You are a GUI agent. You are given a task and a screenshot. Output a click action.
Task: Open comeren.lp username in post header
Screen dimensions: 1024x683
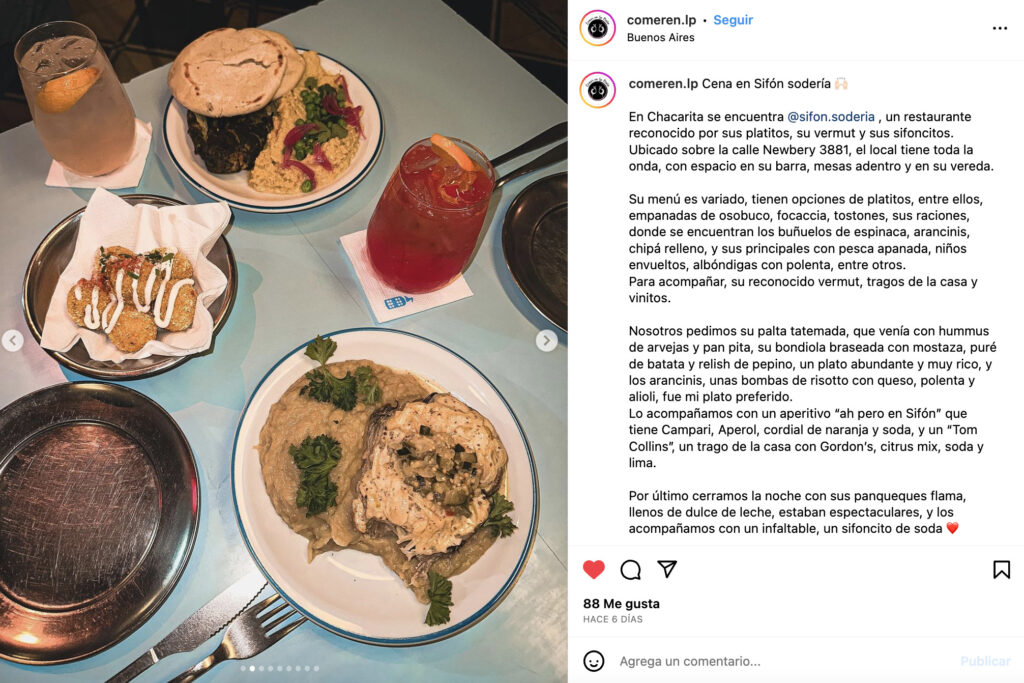click(661, 20)
